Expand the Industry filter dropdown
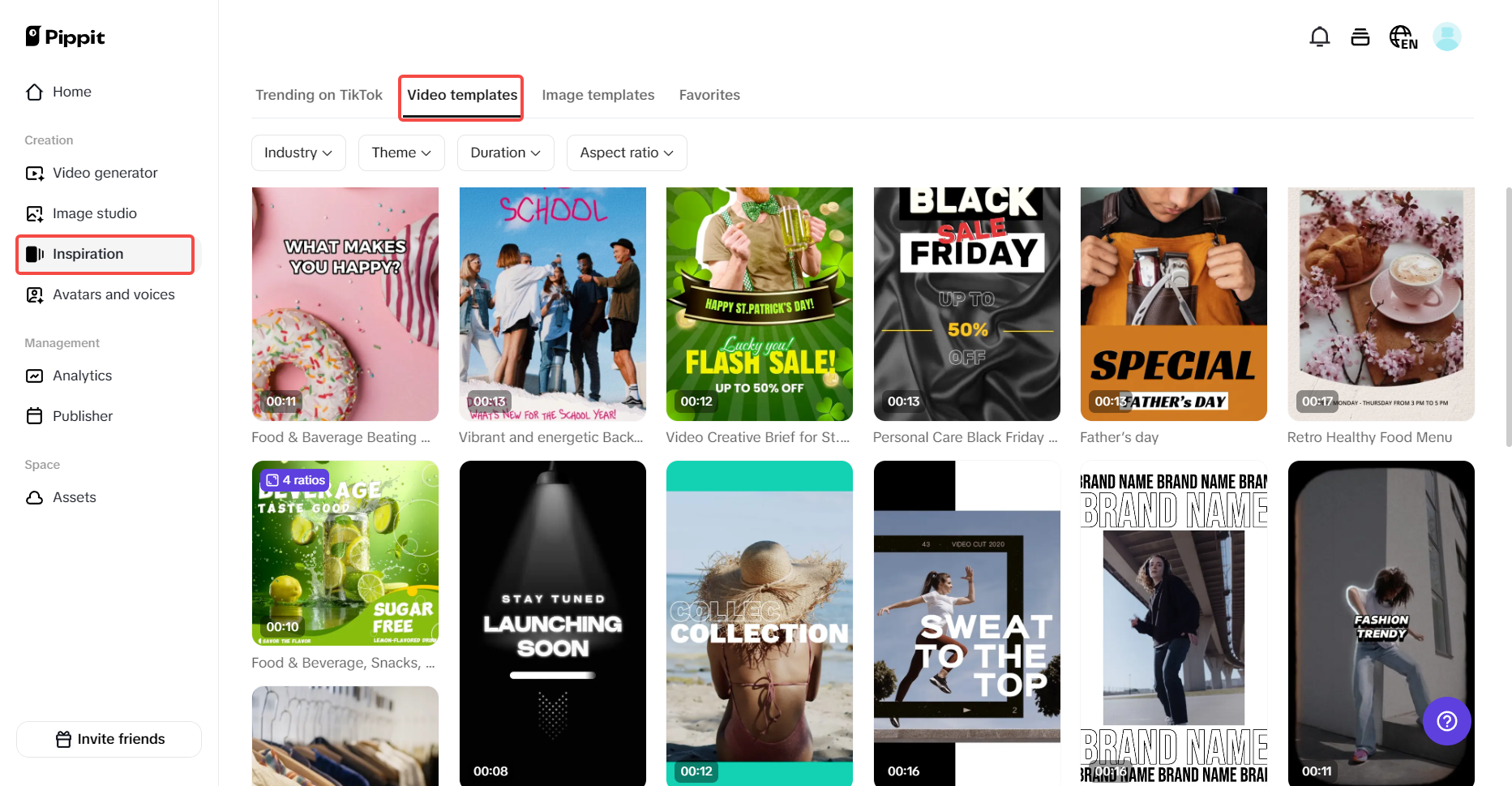Image resolution: width=1512 pixels, height=786 pixels. (298, 152)
